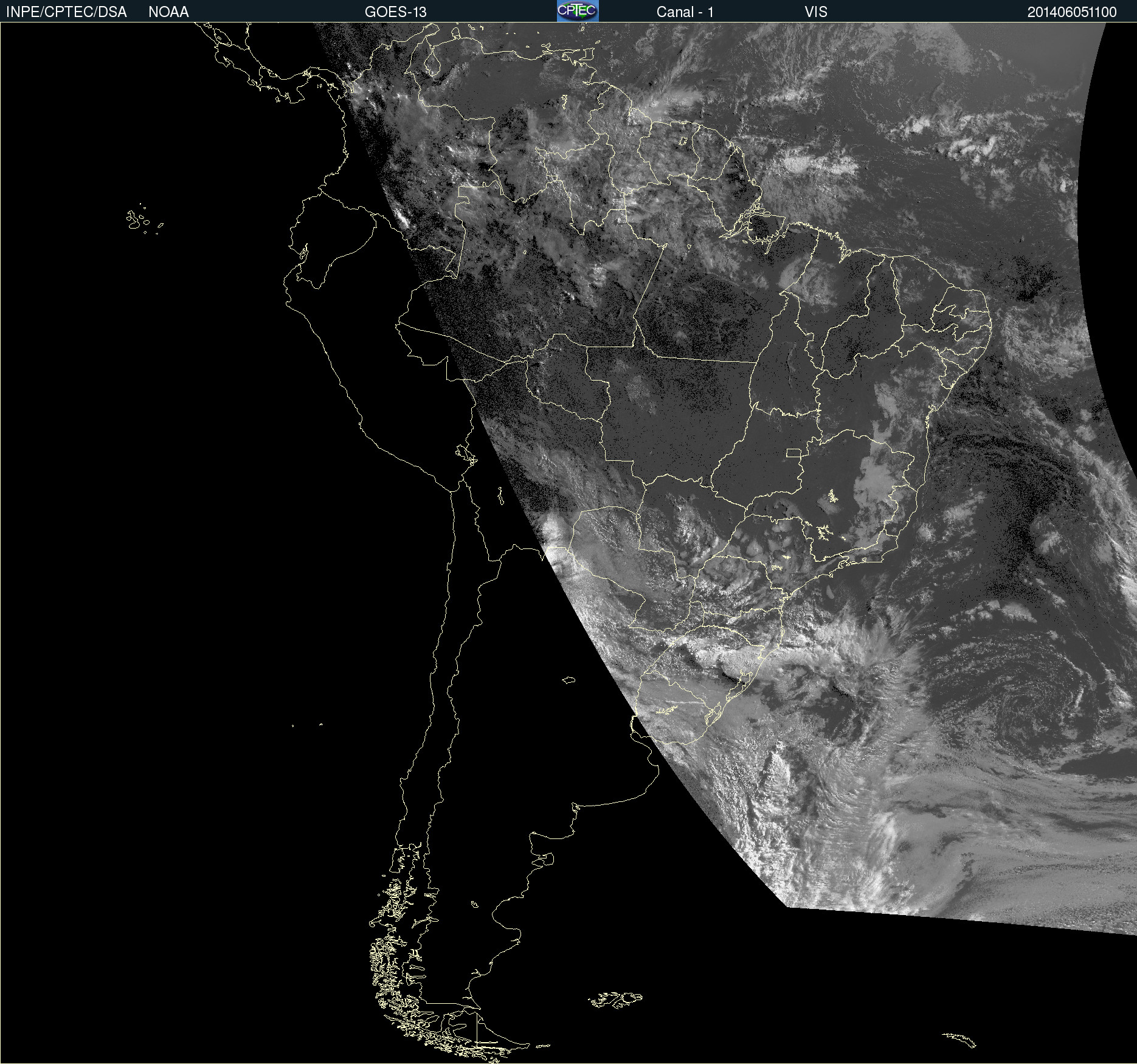Click the Três Marias reservoir outline
The image size is (1137, 1064).
[x=831, y=497]
